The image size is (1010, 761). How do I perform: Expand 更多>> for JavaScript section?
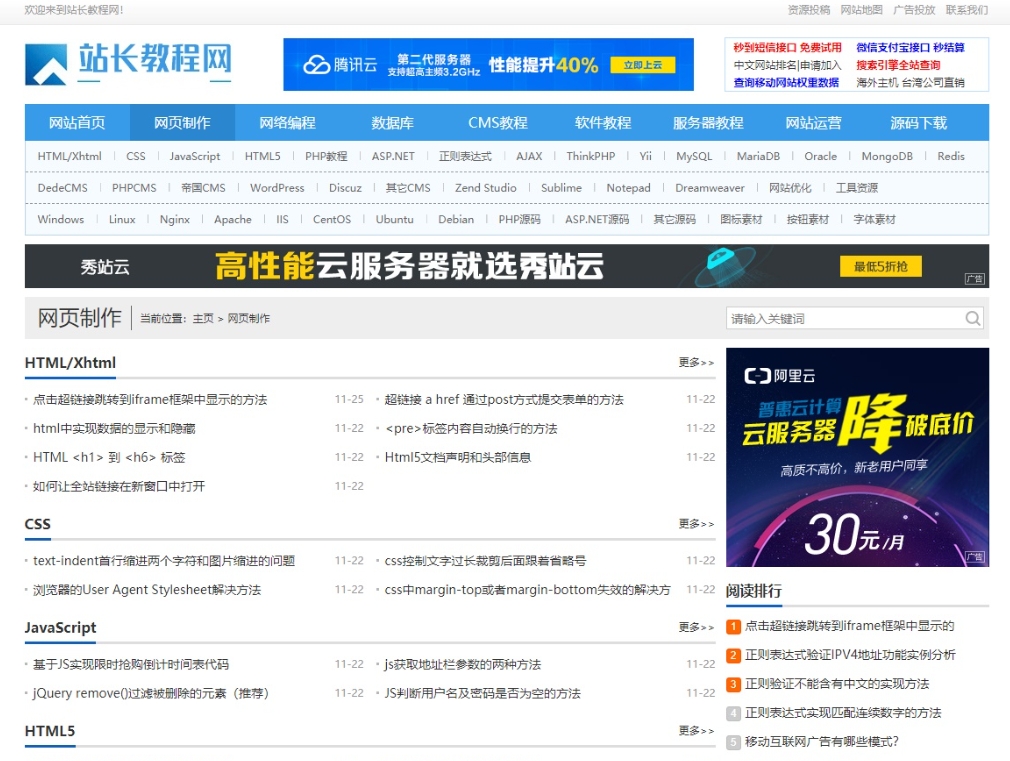coord(696,627)
